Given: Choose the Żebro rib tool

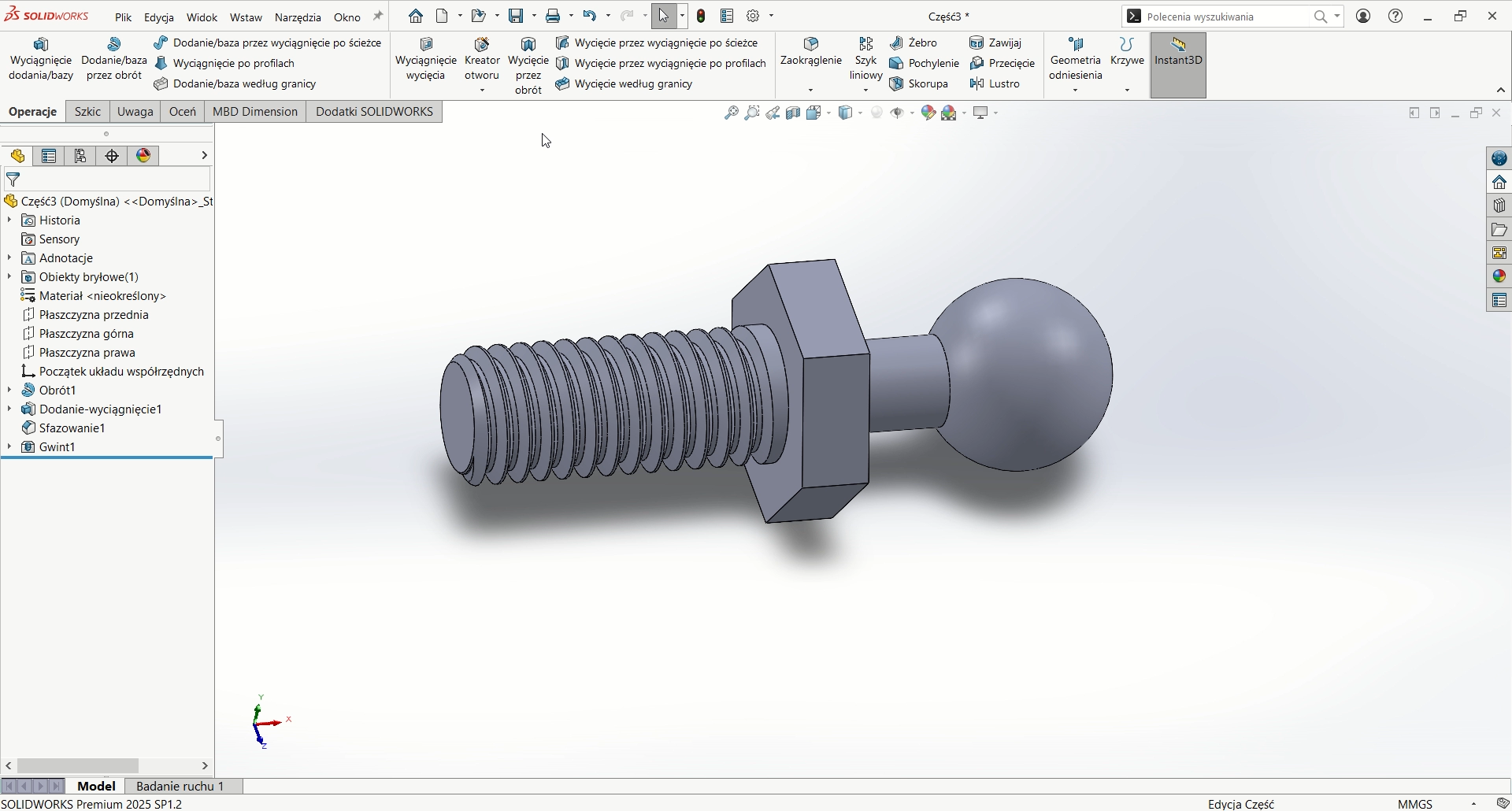Looking at the screenshot, I should pyautogui.click(x=913, y=43).
